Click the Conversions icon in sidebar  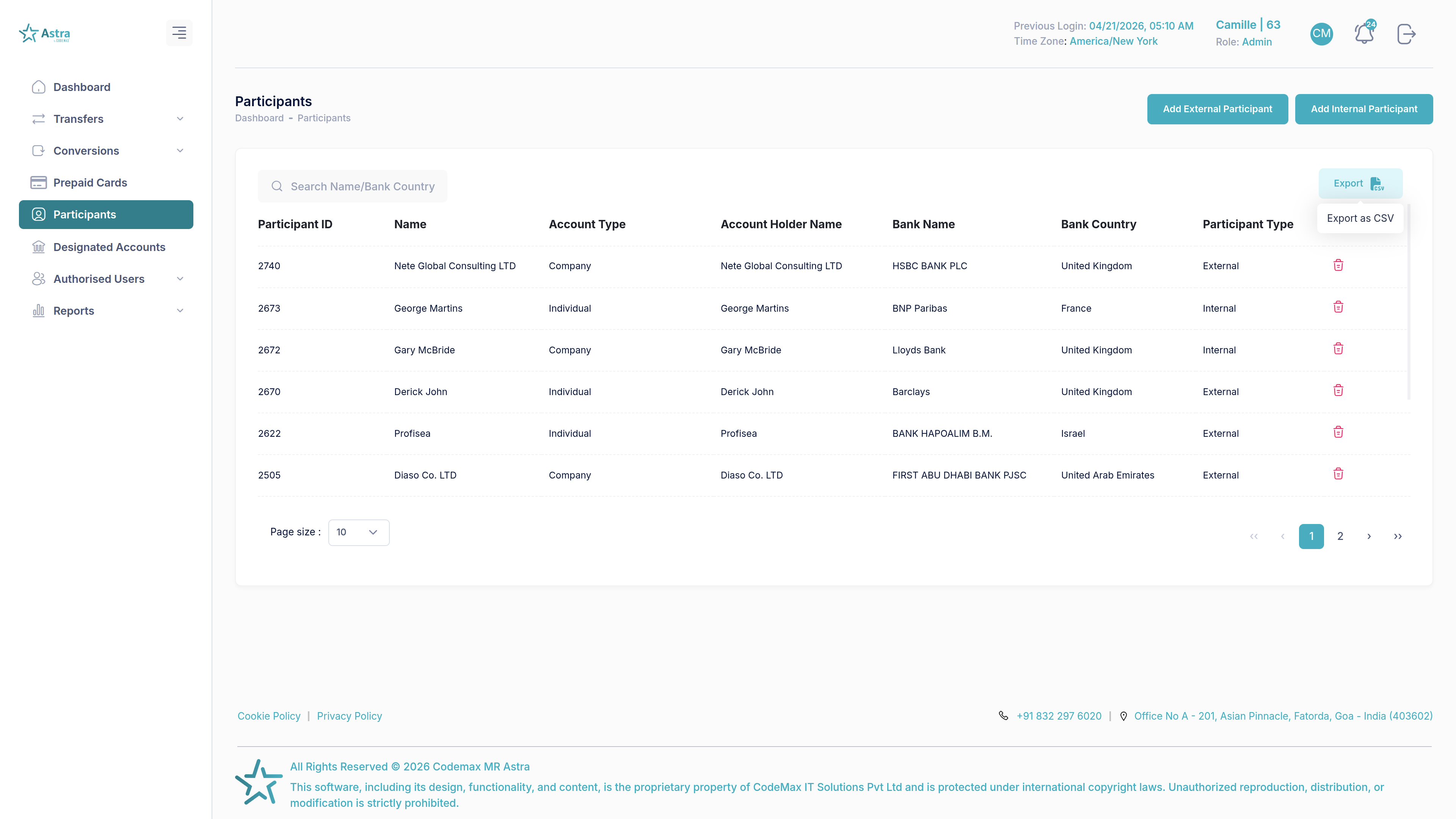(x=38, y=151)
